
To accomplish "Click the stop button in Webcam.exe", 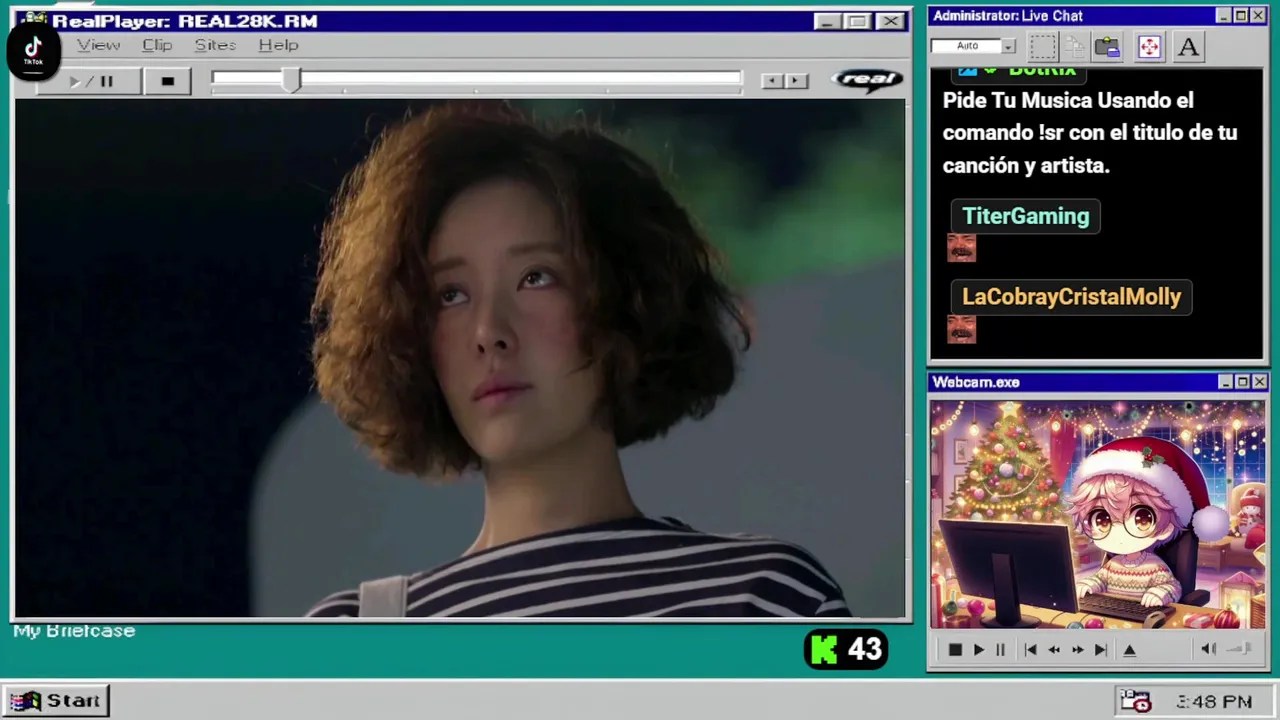I will pyautogui.click(x=955, y=650).
